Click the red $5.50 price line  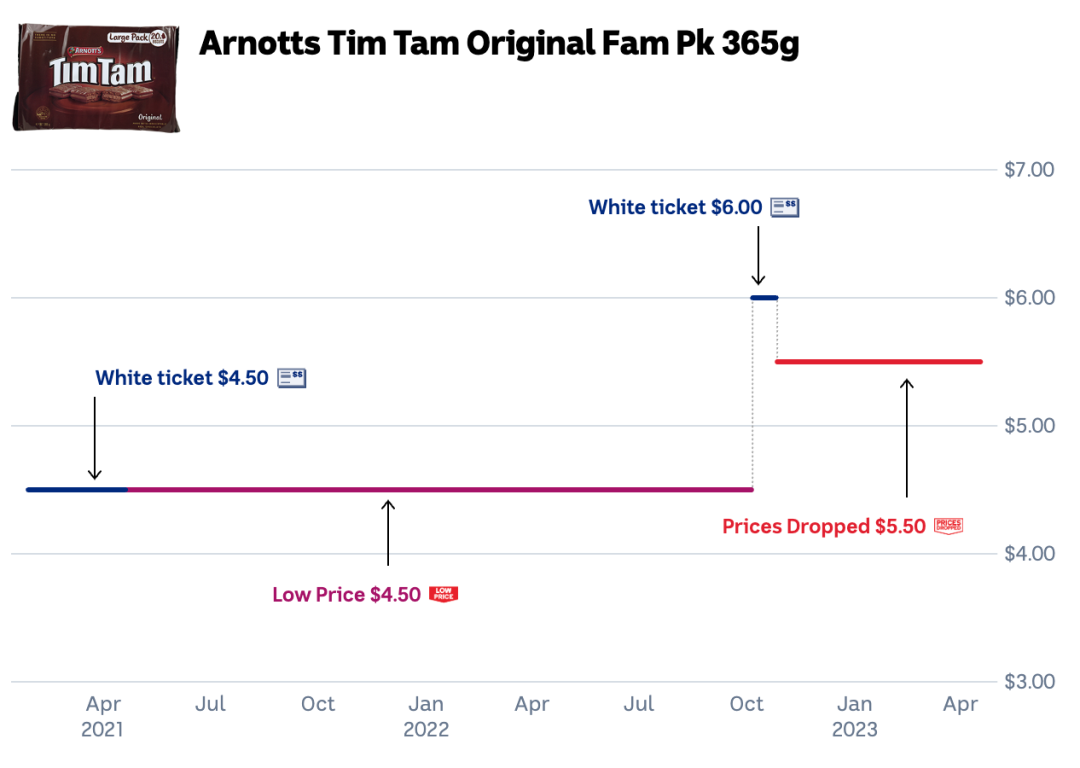click(878, 362)
